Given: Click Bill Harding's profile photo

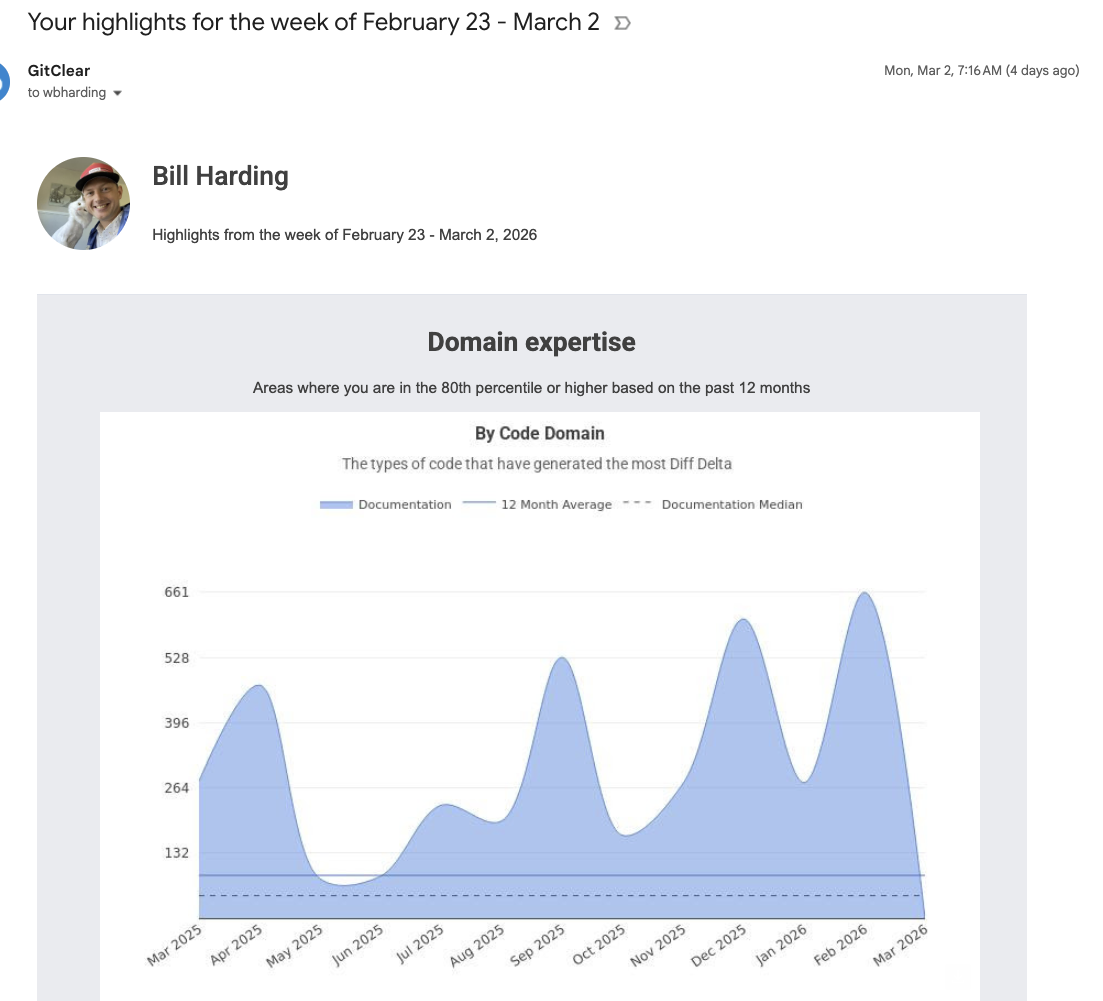Looking at the screenshot, I should pos(83,203).
